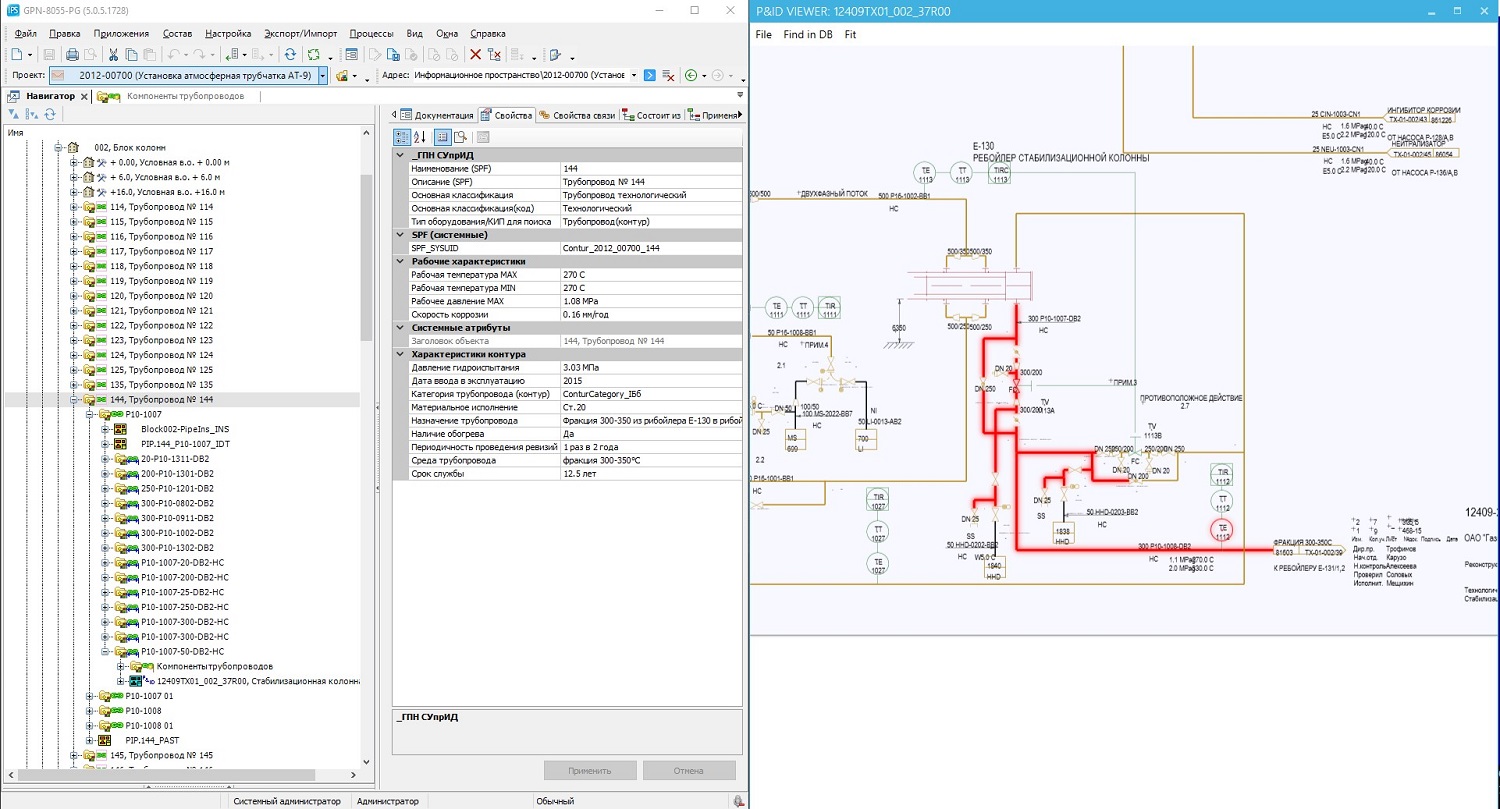This screenshot has width=1500, height=809.
Task: Open the Проект combo box dropdown
Action: pos(323,76)
